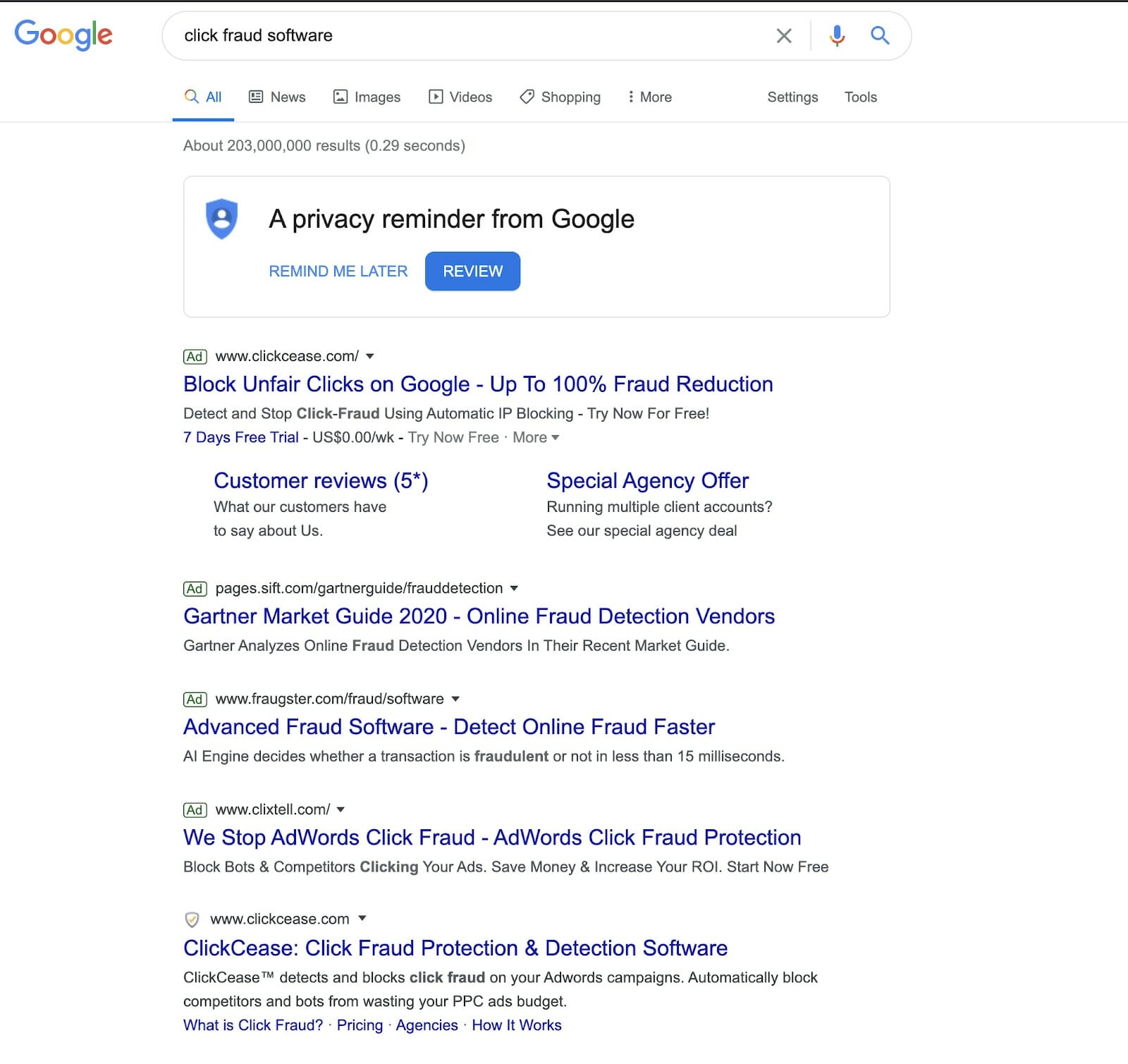Open the Gartner Market Guide 2020 link
Viewport: 1128px width, 1064px height.
479,616
